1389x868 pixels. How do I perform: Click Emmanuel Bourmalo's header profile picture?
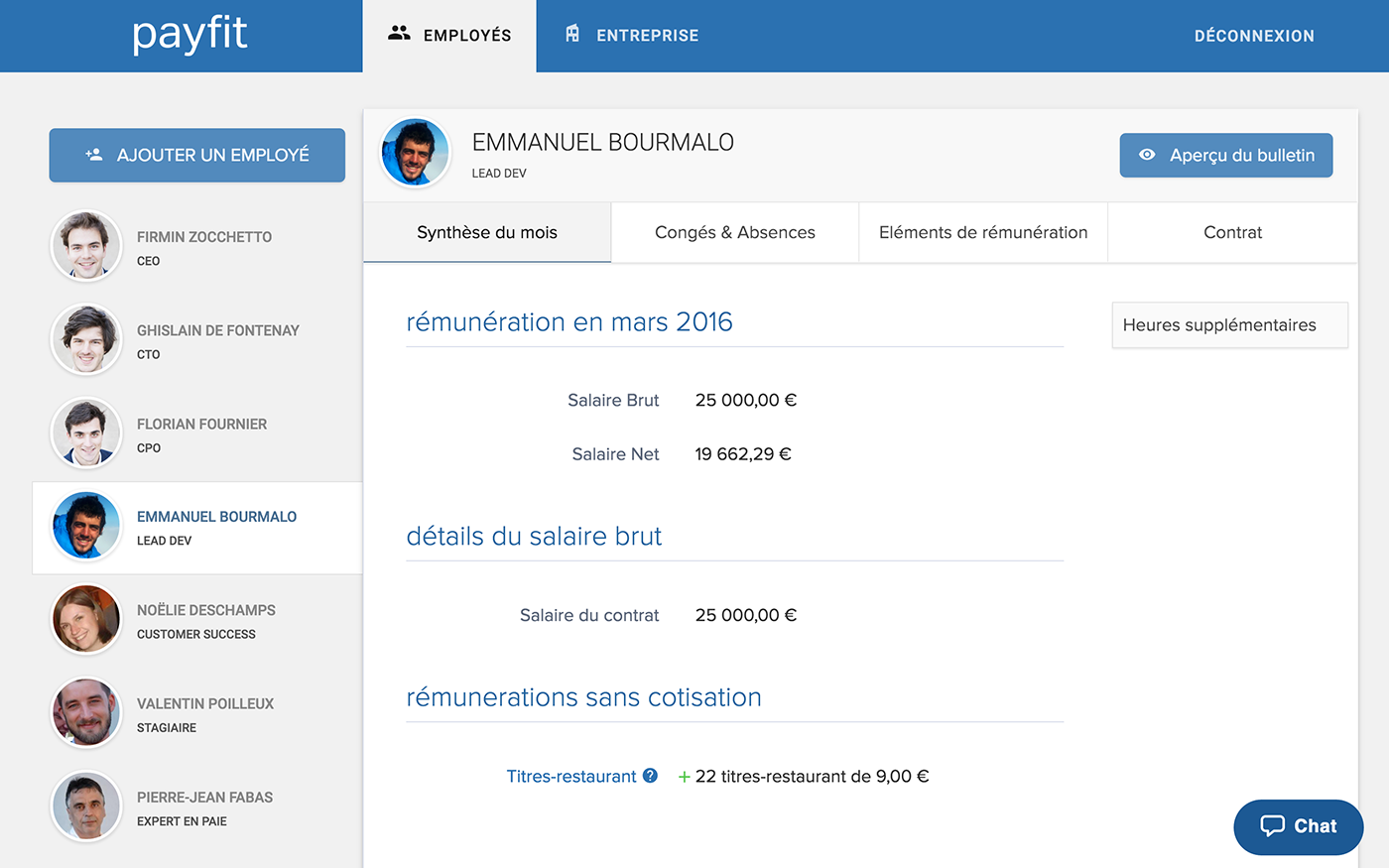416,153
